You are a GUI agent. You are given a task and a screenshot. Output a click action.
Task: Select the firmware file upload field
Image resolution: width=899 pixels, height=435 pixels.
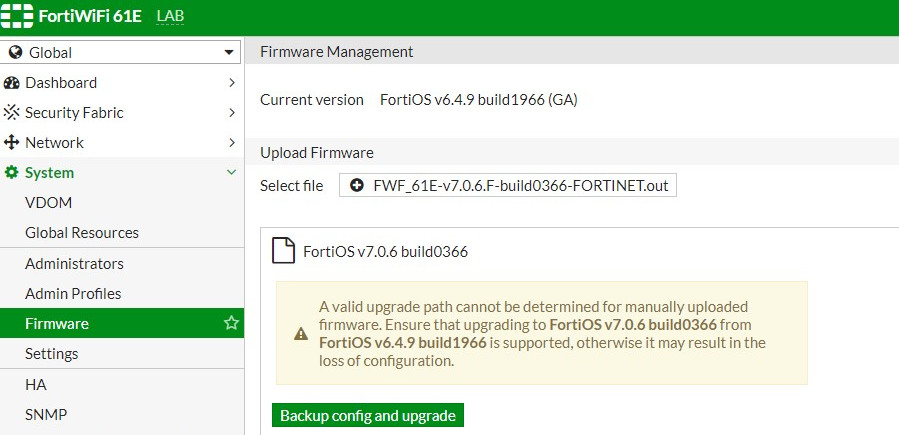508,186
